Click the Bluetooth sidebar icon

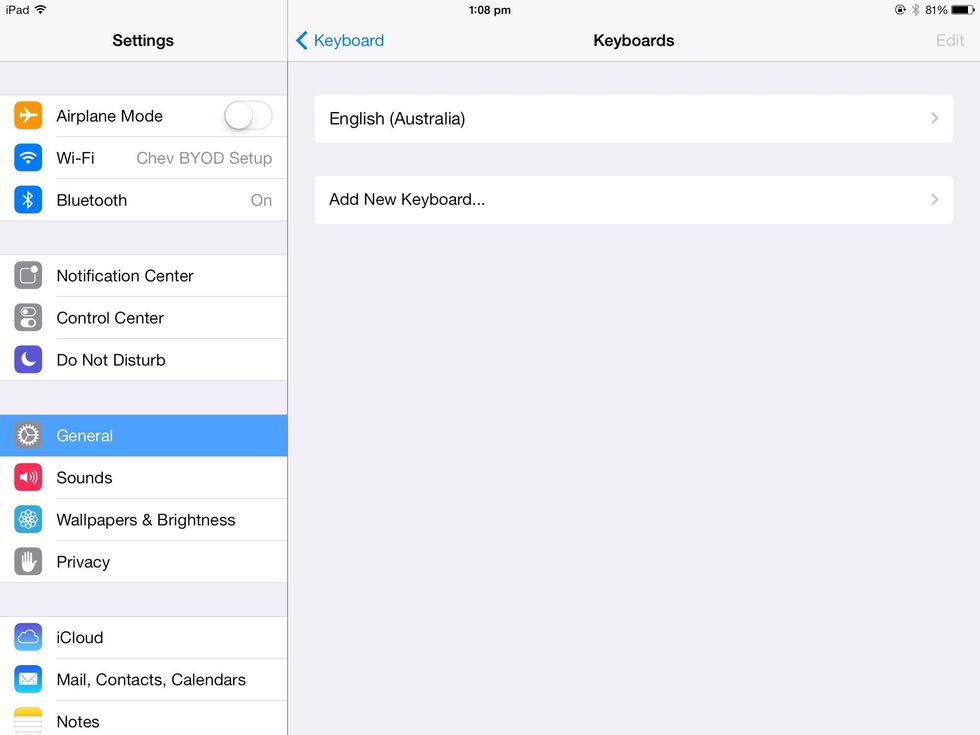pos(27,200)
